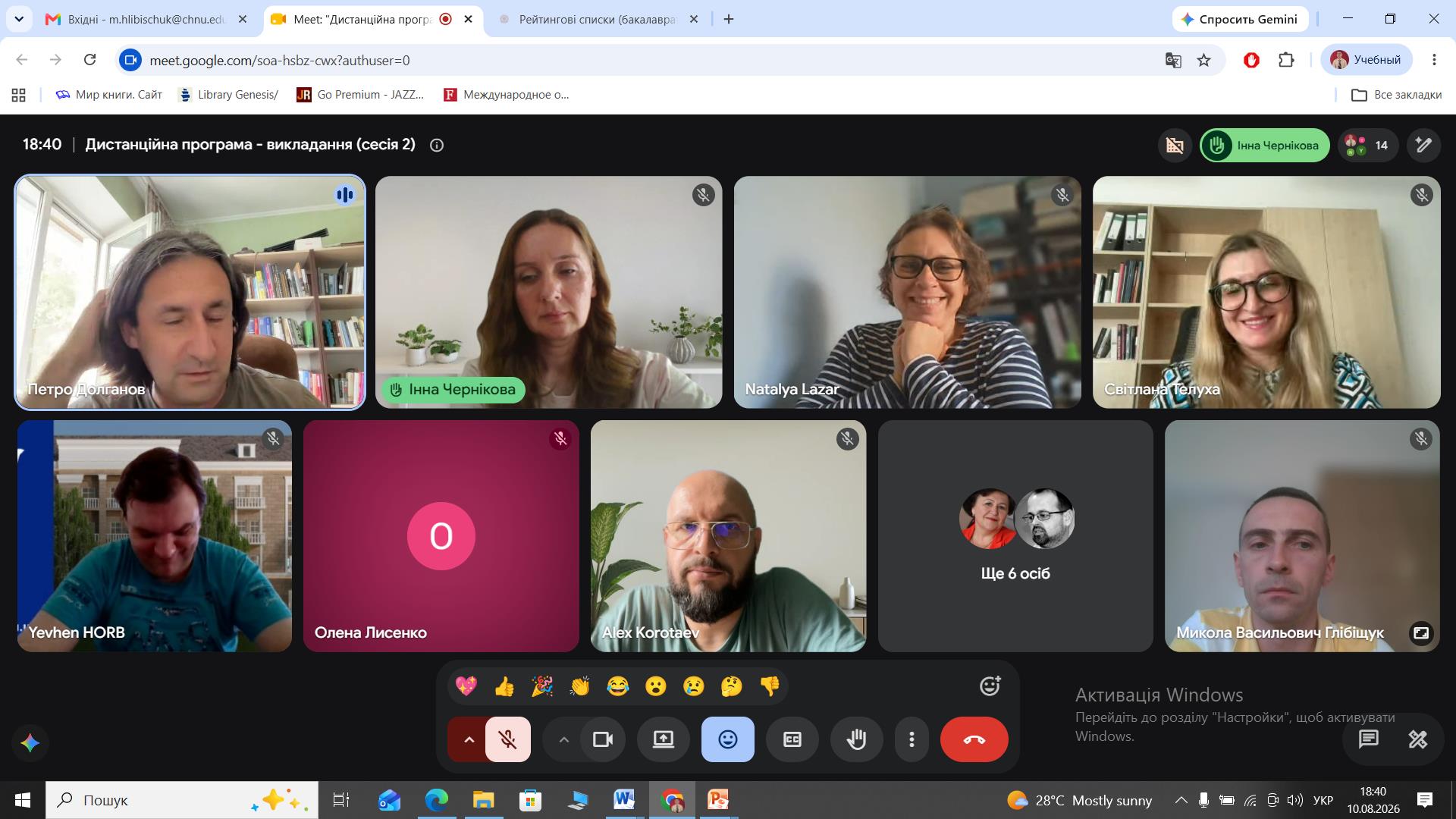Screen dimensions: 1456x819
Task: Leave the call
Action: [974, 739]
